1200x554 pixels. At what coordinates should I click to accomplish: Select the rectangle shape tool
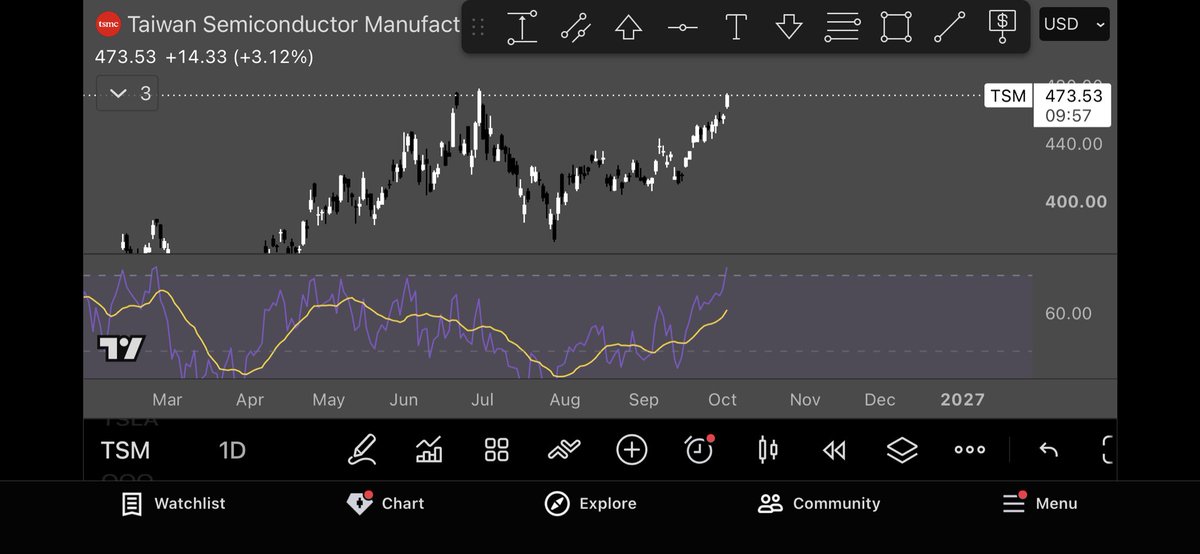(896, 26)
